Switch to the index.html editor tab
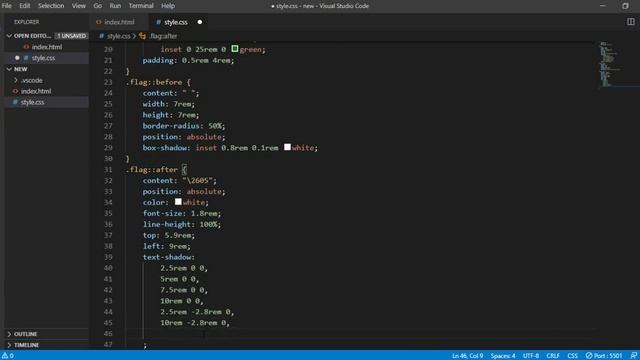The width and height of the screenshot is (640, 360). pos(119,22)
